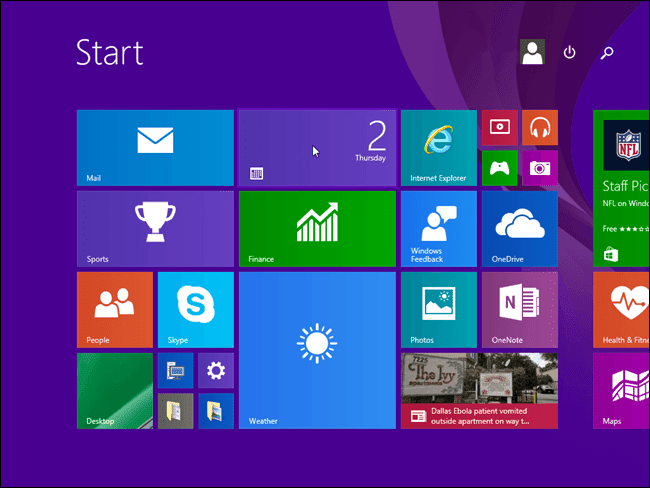650x488 pixels.
Task: Open PC Settings gear tile
Action: [216, 370]
